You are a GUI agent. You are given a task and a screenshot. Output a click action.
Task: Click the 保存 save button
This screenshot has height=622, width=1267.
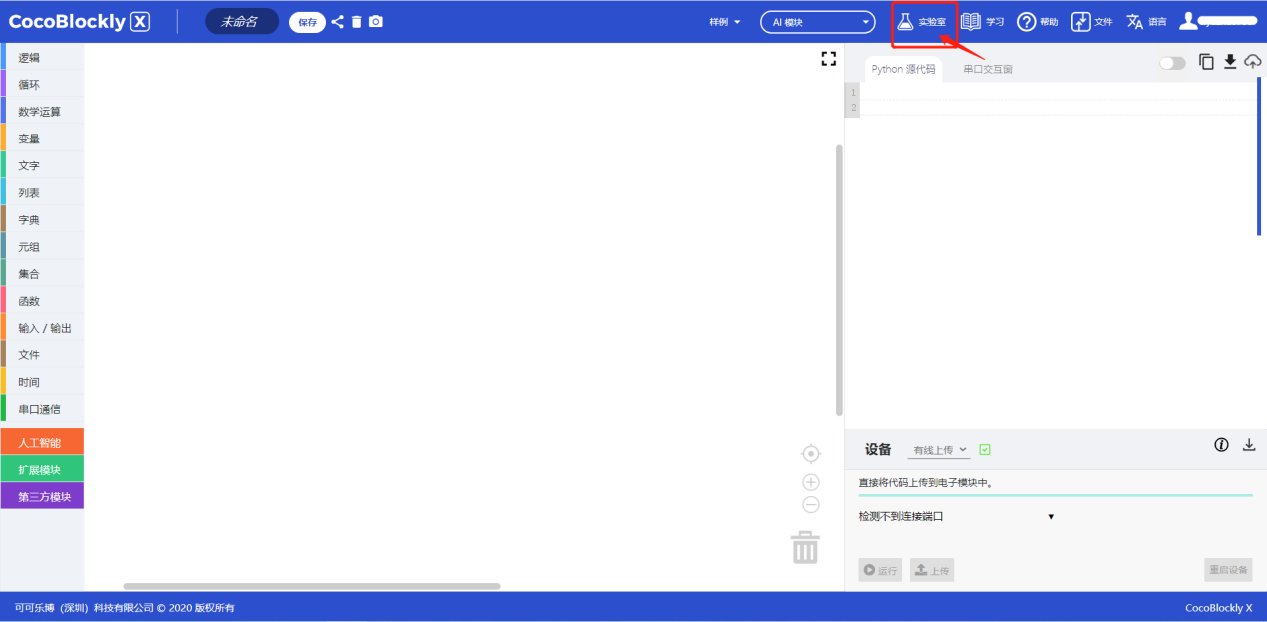coord(307,22)
